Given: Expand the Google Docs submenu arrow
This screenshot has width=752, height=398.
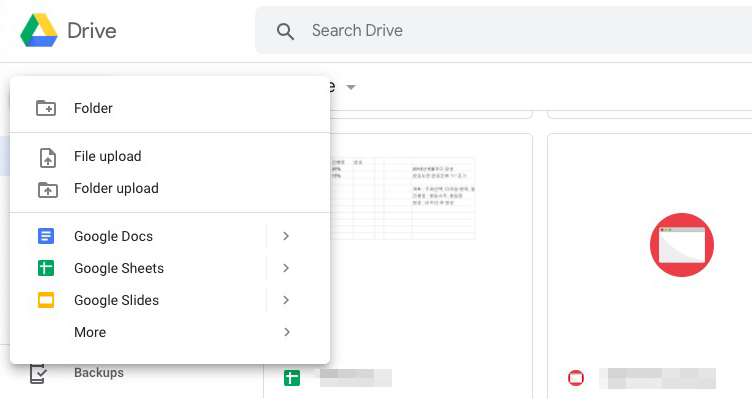Looking at the screenshot, I should 286,236.
